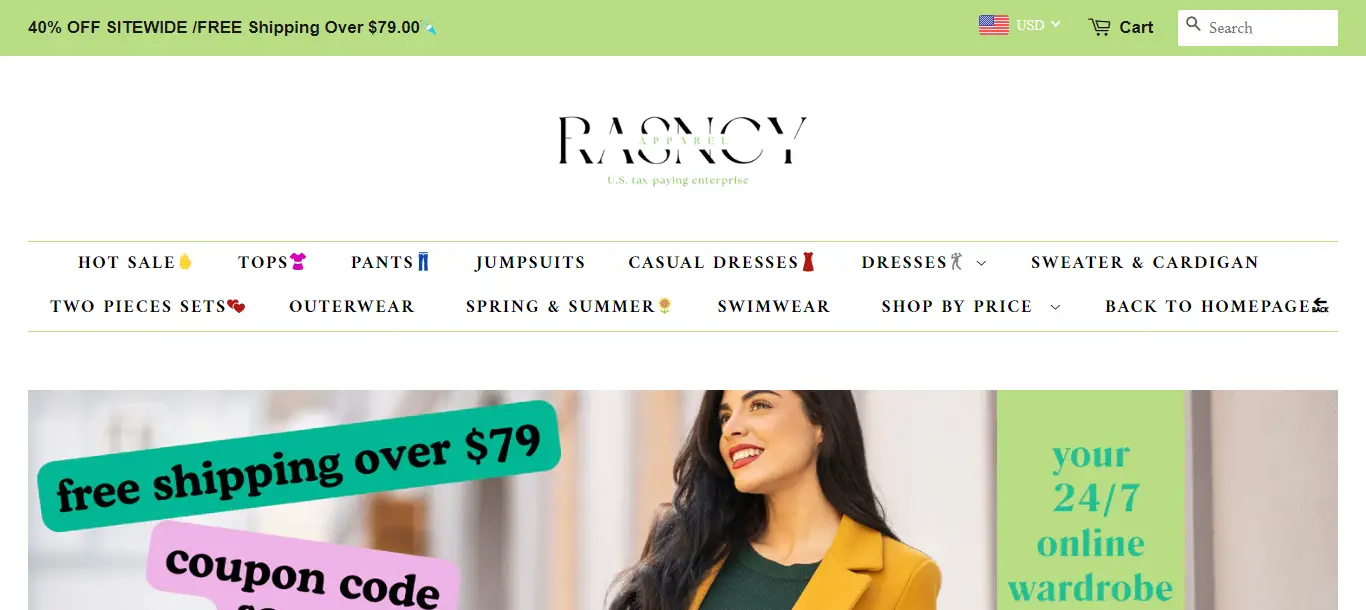Expand the Shop By Price submenu
This screenshot has width=1366, height=610.
pyautogui.click(x=970, y=307)
